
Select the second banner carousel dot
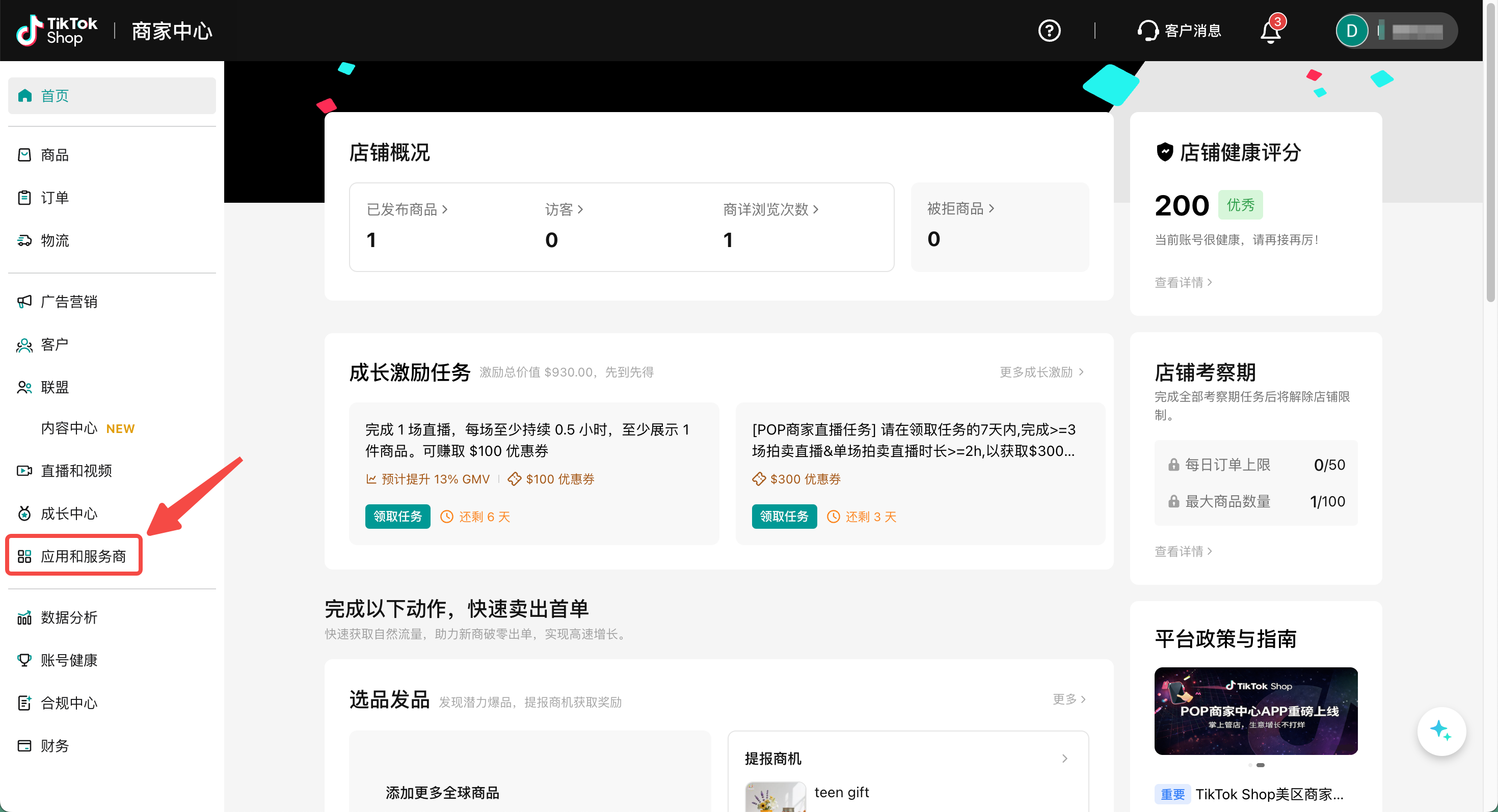1260,765
